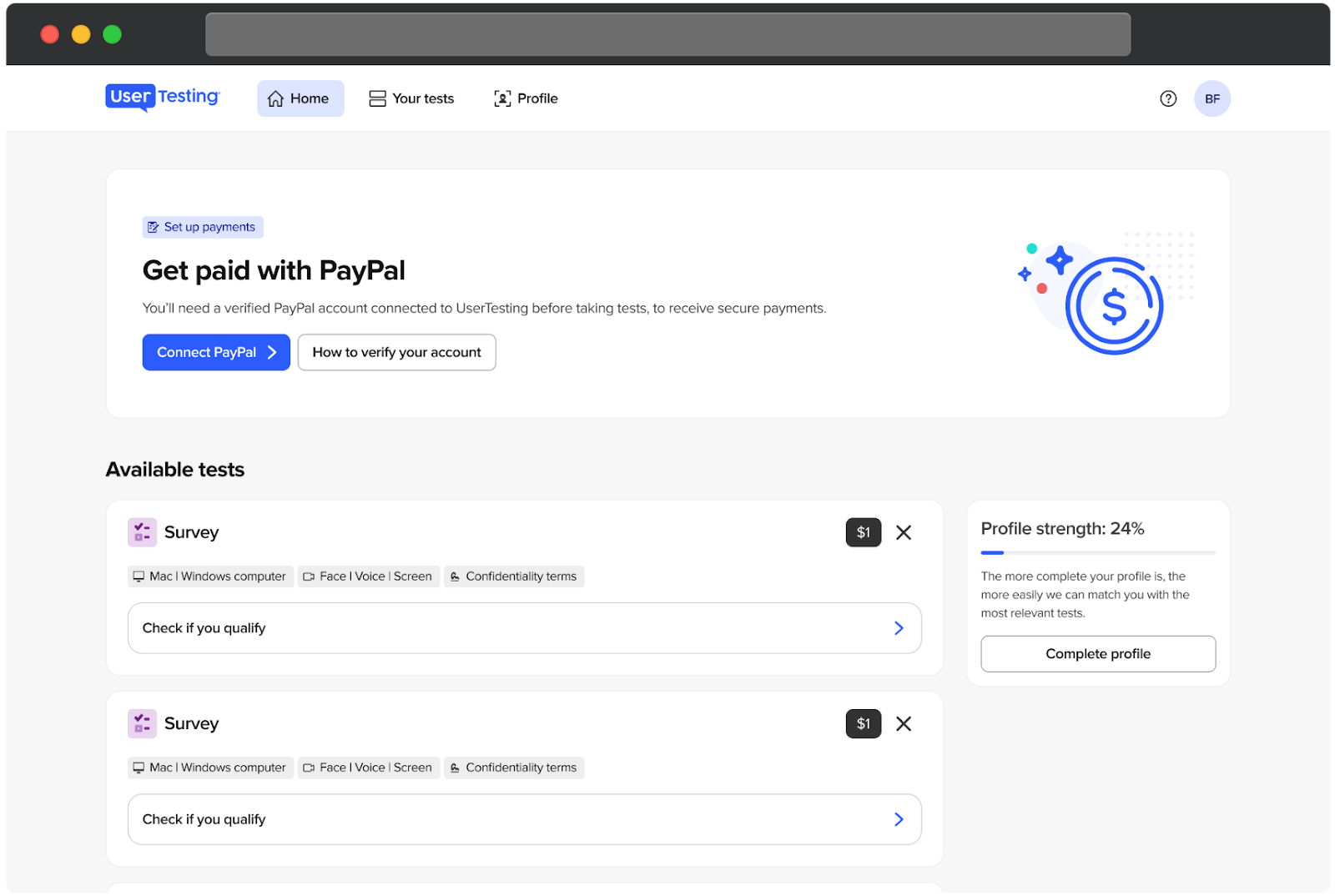Click the first Survey checklist icon

(x=142, y=532)
